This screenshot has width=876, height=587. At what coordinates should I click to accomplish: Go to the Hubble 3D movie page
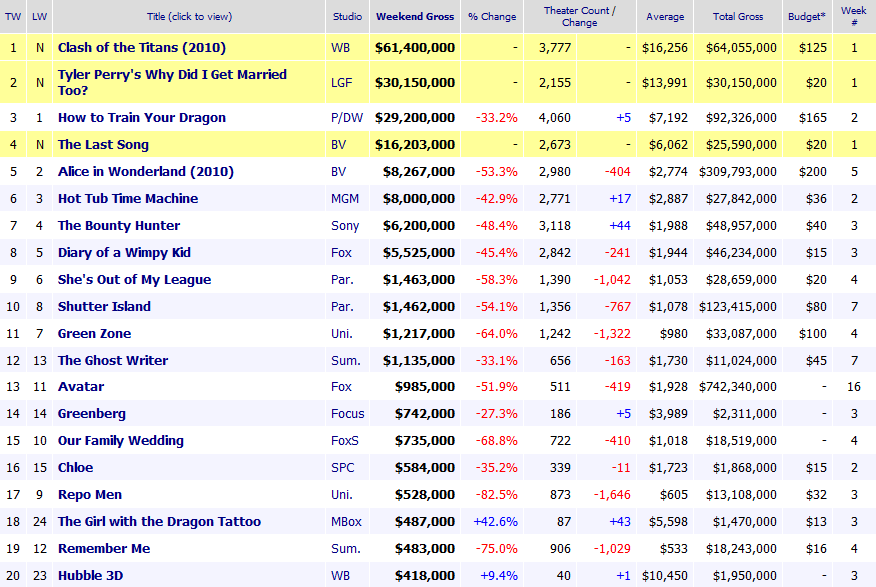click(x=91, y=575)
